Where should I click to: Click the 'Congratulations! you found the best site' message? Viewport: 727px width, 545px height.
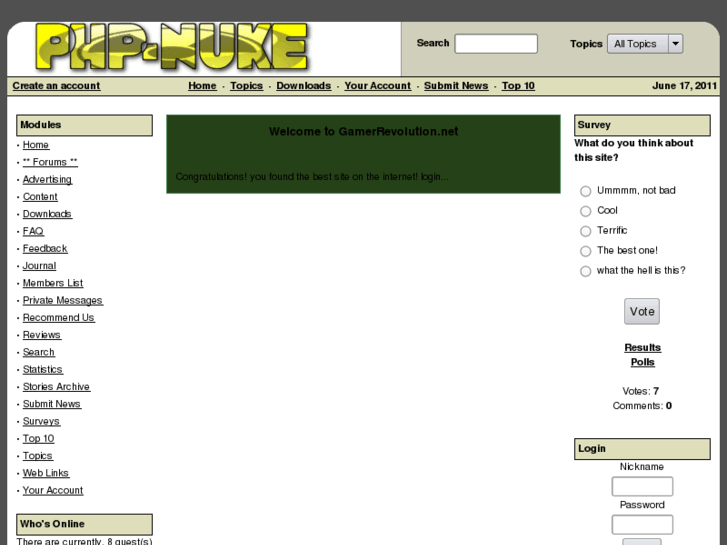click(312, 177)
